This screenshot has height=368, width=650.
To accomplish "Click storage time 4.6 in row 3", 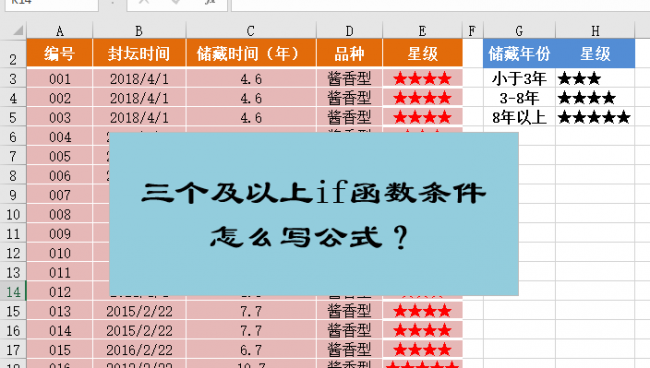I will tap(251, 79).
